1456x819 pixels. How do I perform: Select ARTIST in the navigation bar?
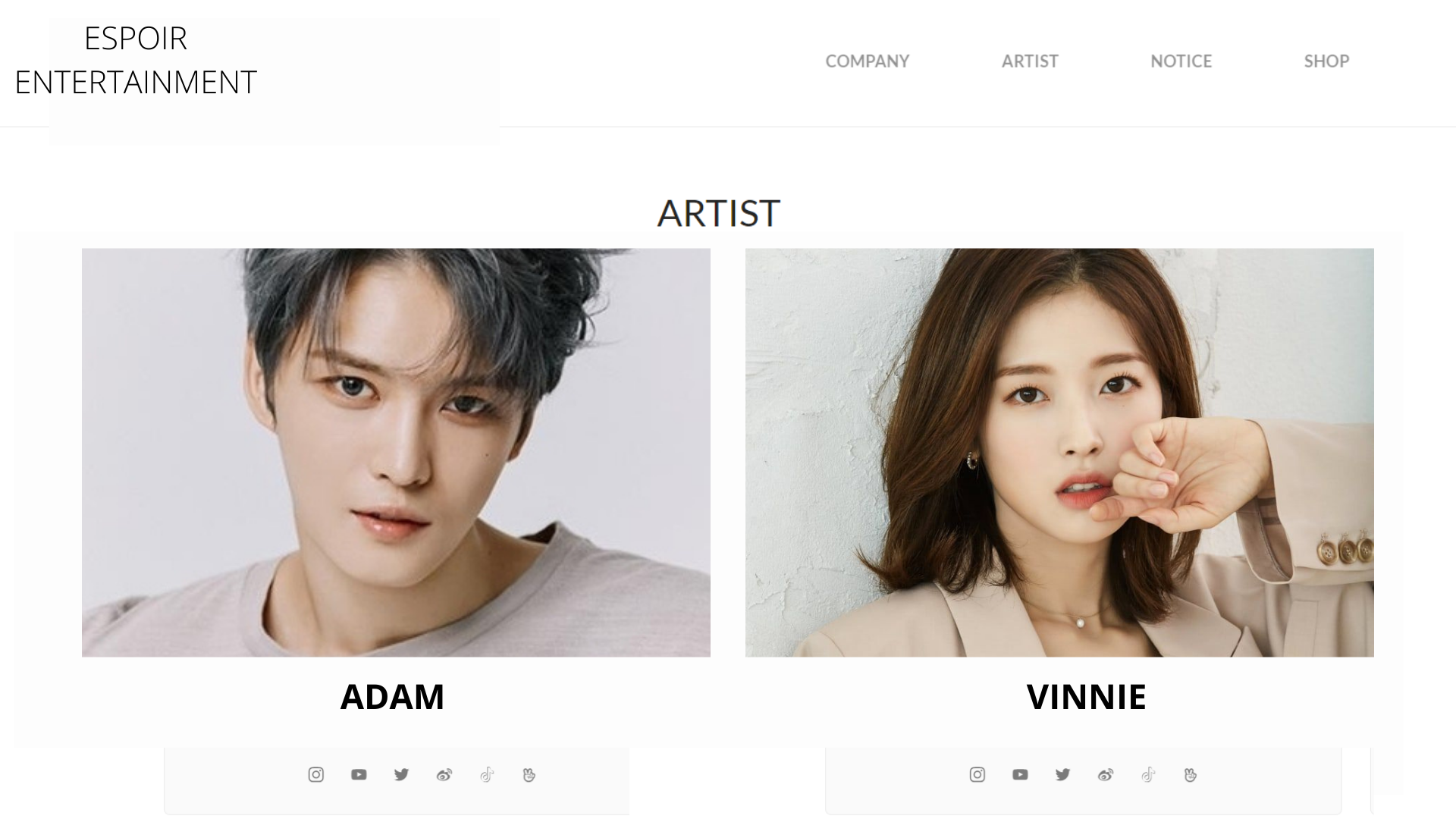coord(1030,61)
